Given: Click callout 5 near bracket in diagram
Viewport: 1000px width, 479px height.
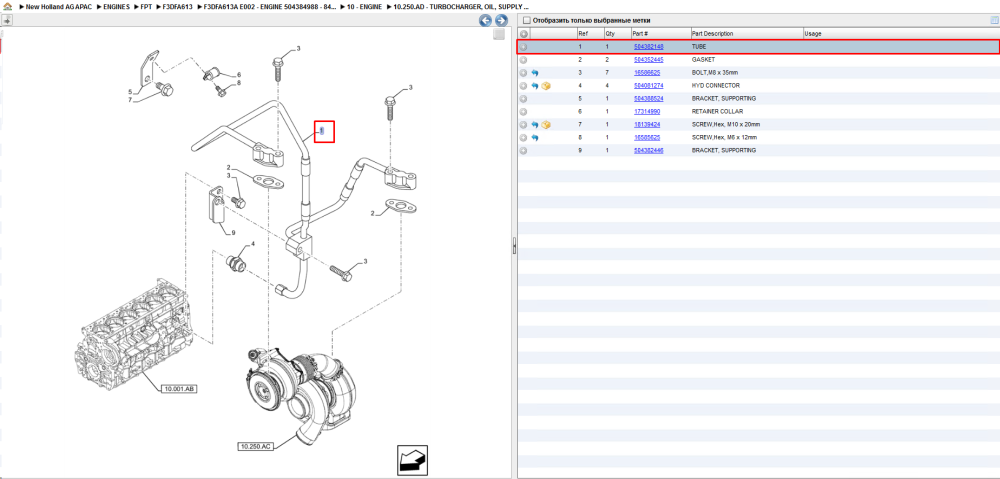Looking at the screenshot, I should [129, 92].
